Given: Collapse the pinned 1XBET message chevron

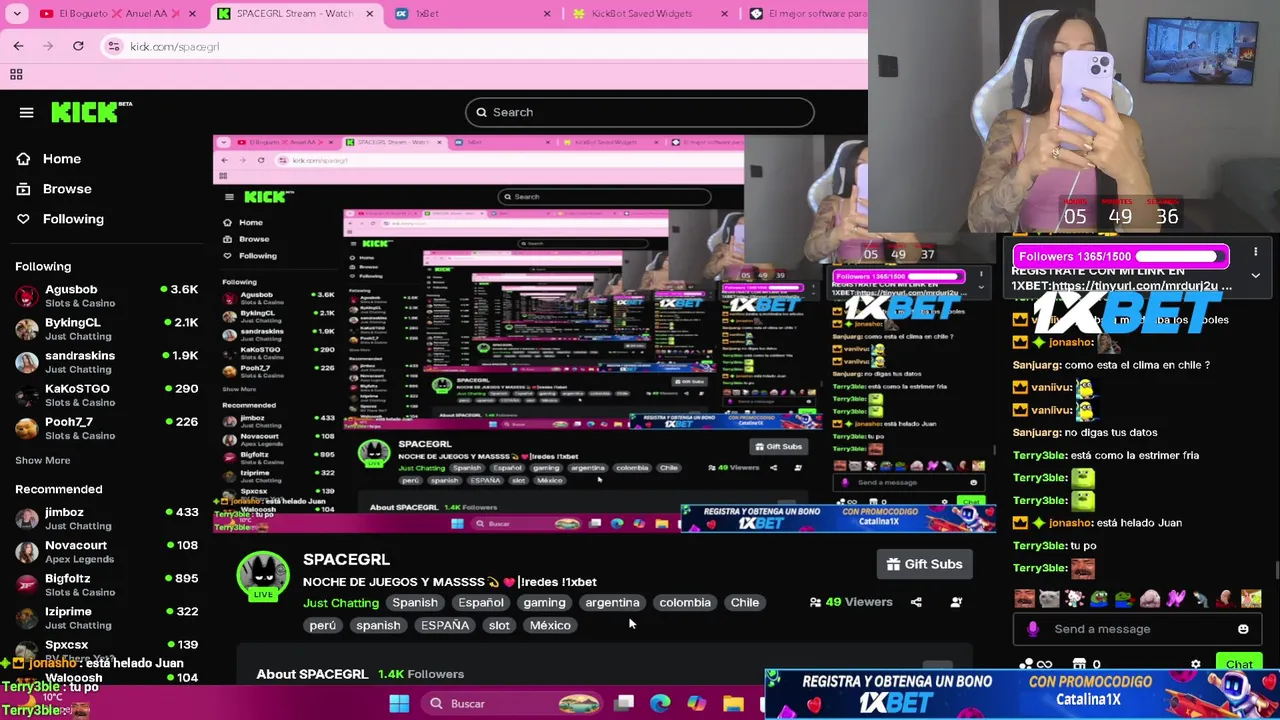Looking at the screenshot, I should pos(1255,276).
